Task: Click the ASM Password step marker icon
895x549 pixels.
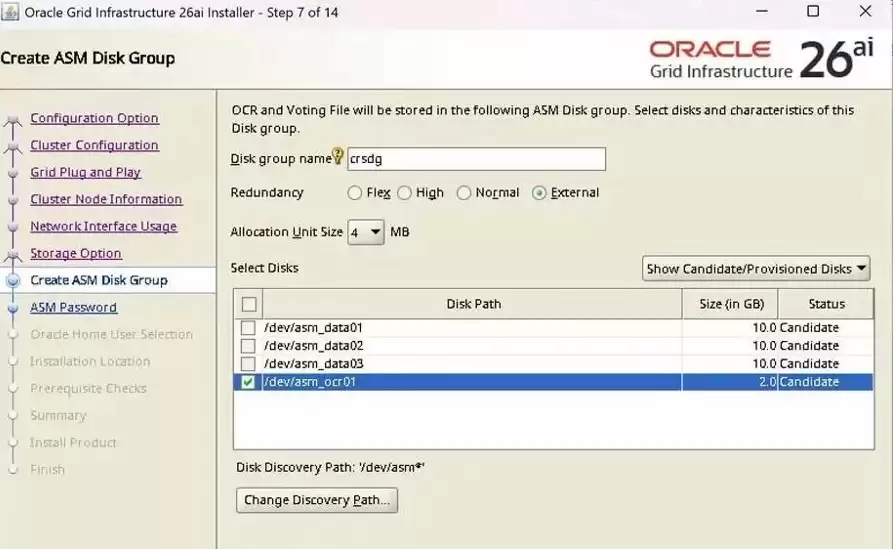Action: (x=13, y=308)
